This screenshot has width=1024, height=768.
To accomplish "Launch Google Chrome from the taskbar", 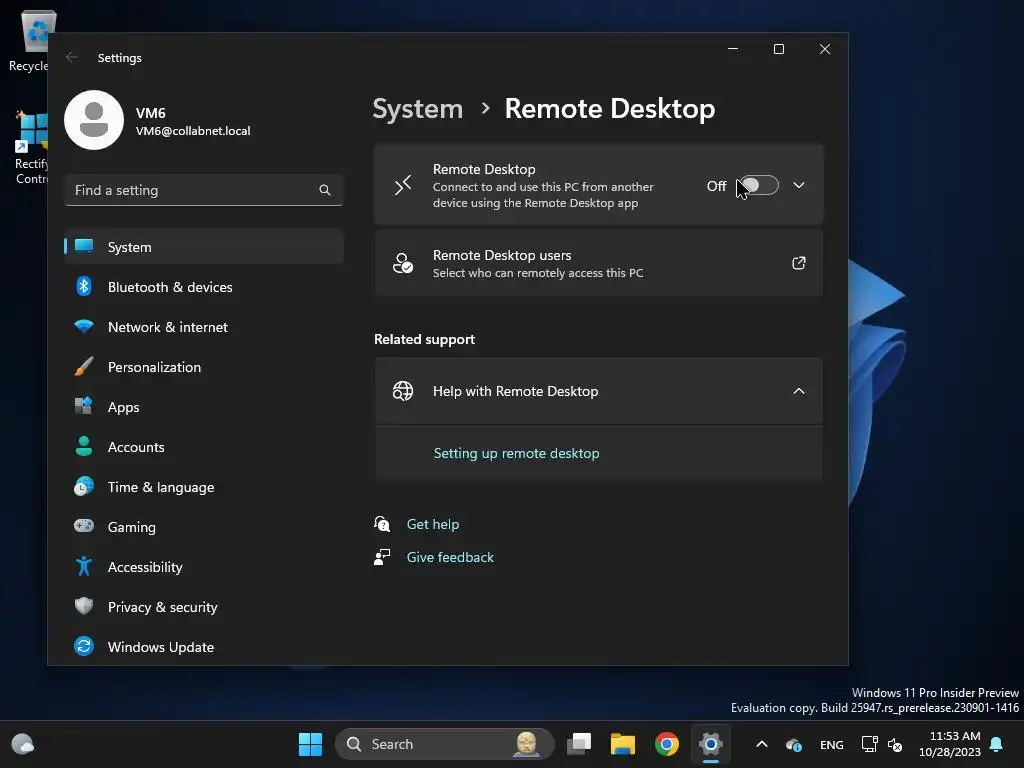I will 666,744.
